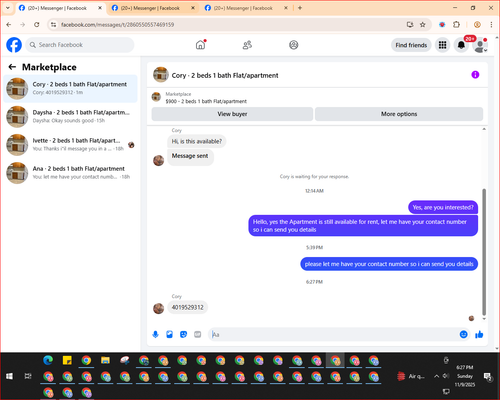Image resolution: width=500 pixels, height=400 pixels.
Task: Open the Facebook menu grid icon
Action: pos(442,45)
